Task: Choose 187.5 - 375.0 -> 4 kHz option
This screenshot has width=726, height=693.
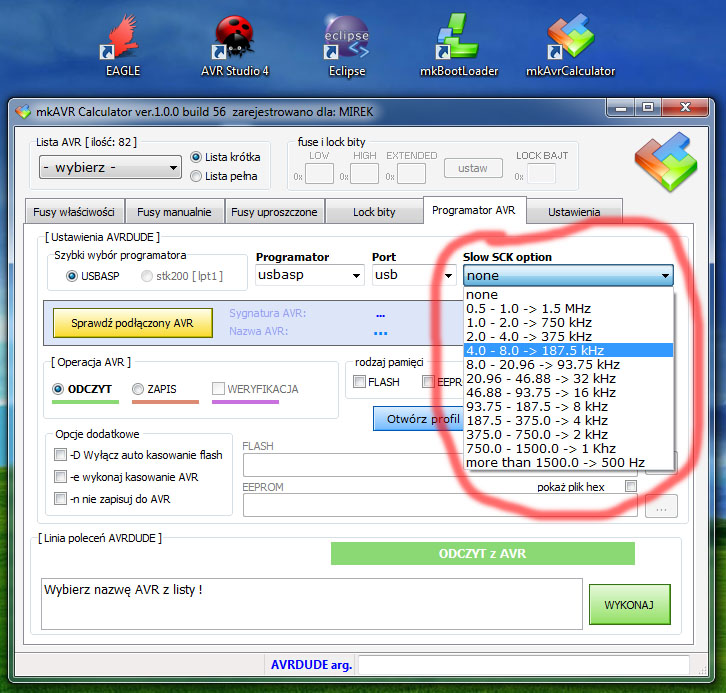Action: coord(568,420)
